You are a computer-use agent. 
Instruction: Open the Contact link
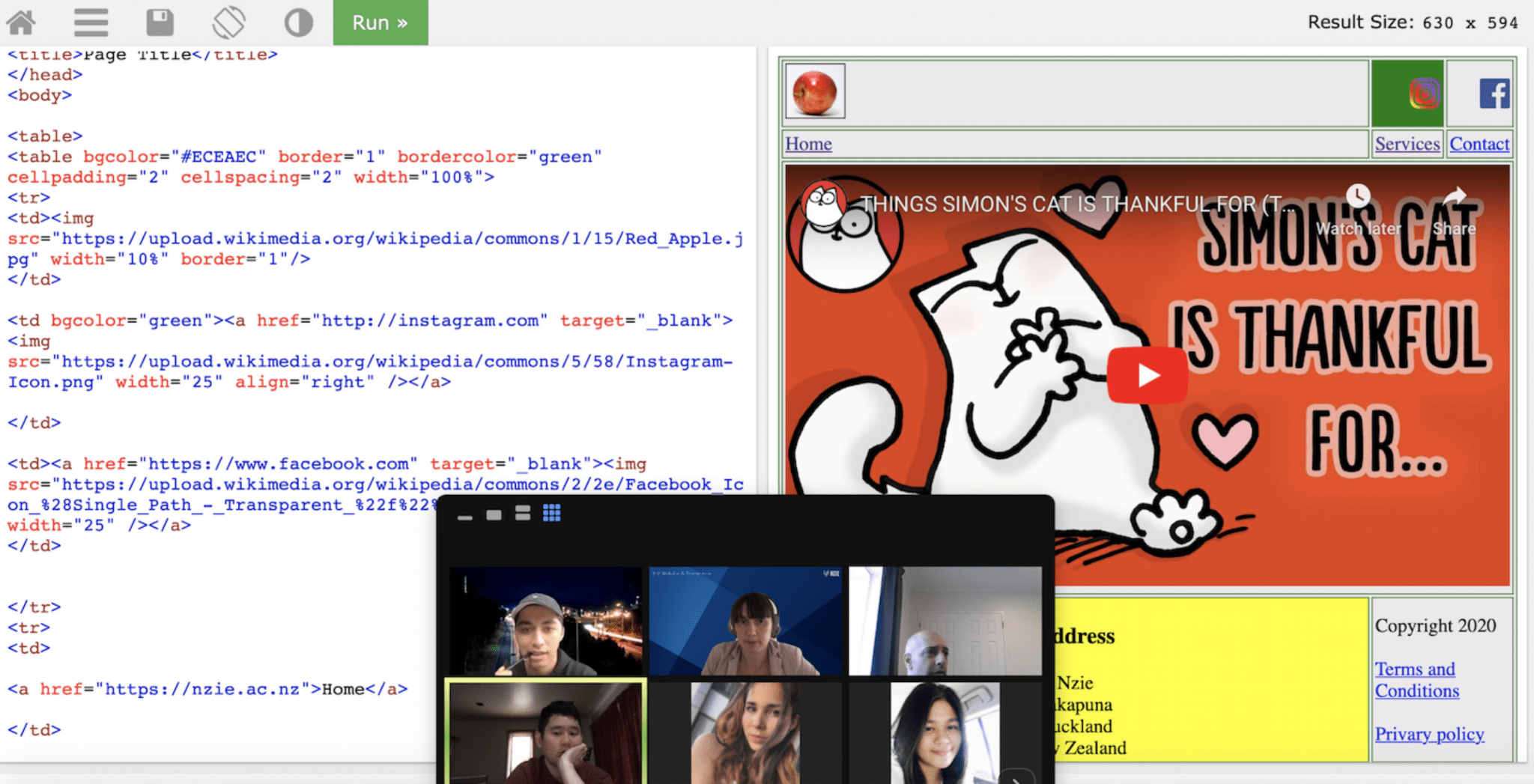pyautogui.click(x=1479, y=144)
